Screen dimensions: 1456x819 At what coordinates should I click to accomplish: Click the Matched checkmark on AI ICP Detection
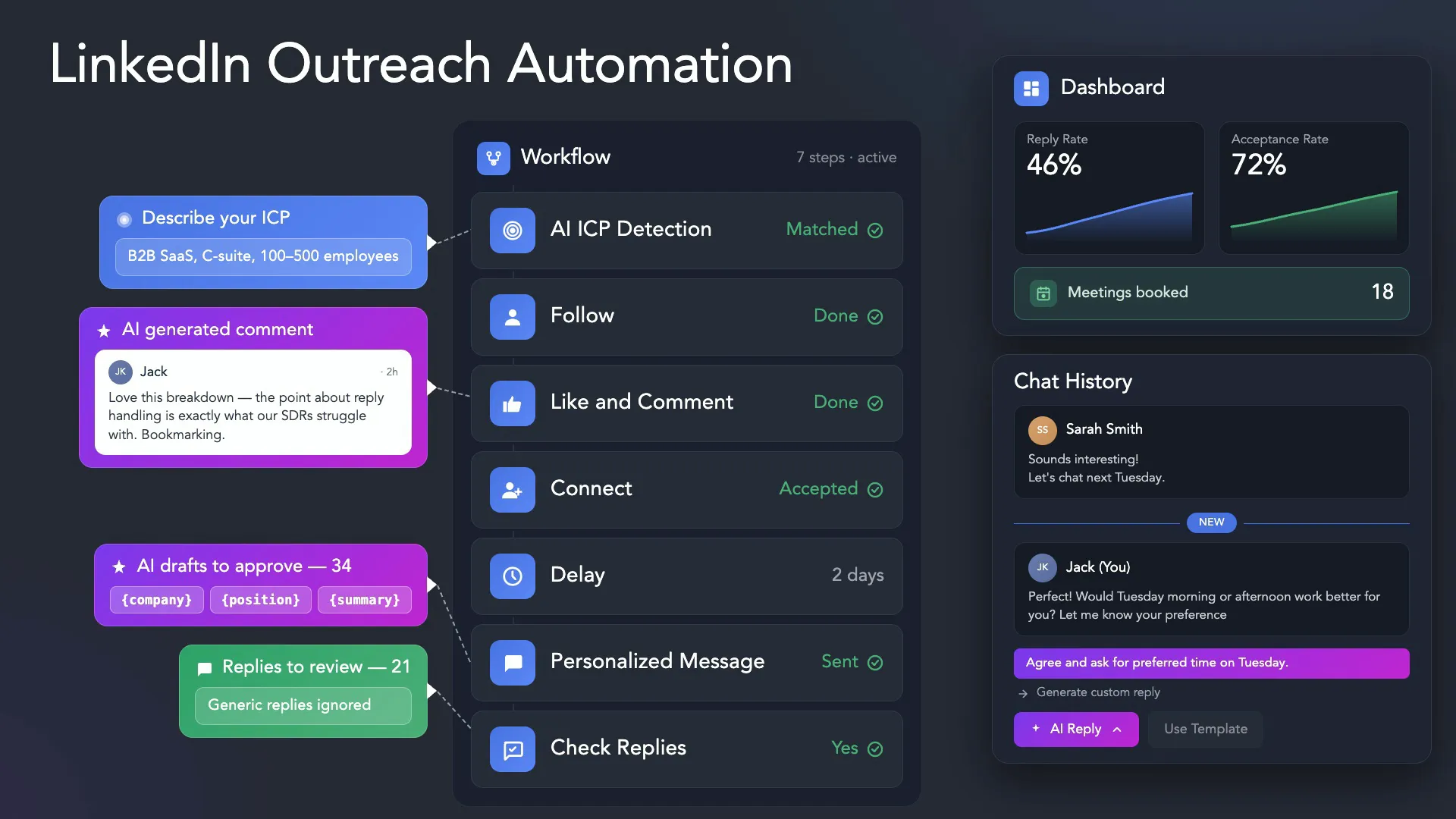point(875,231)
